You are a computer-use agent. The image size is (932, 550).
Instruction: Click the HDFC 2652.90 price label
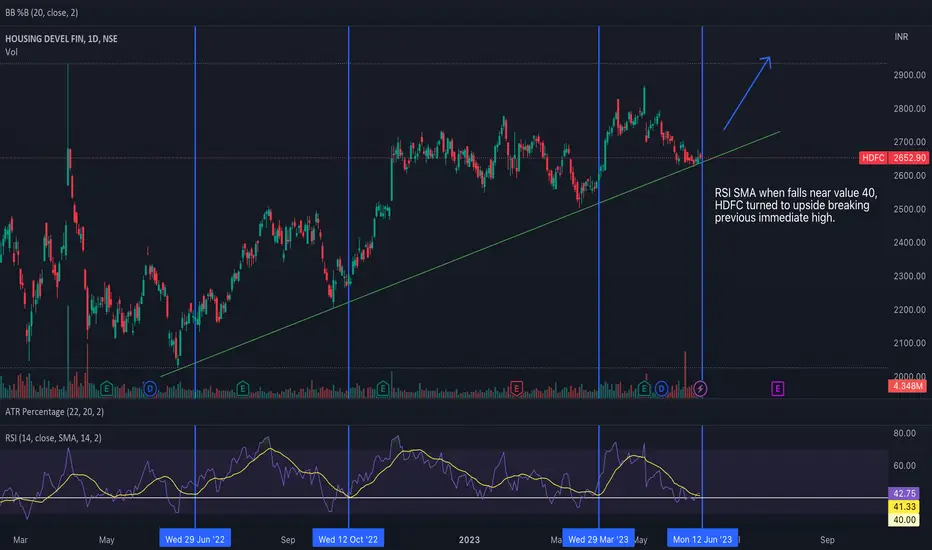894,158
